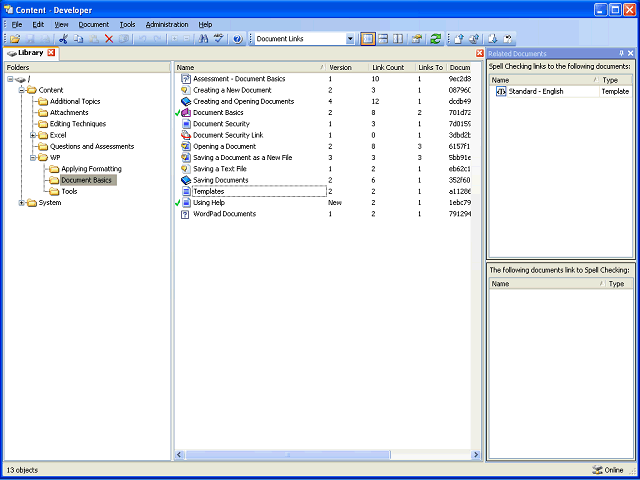Click the Print toolbar icon

tap(45, 39)
